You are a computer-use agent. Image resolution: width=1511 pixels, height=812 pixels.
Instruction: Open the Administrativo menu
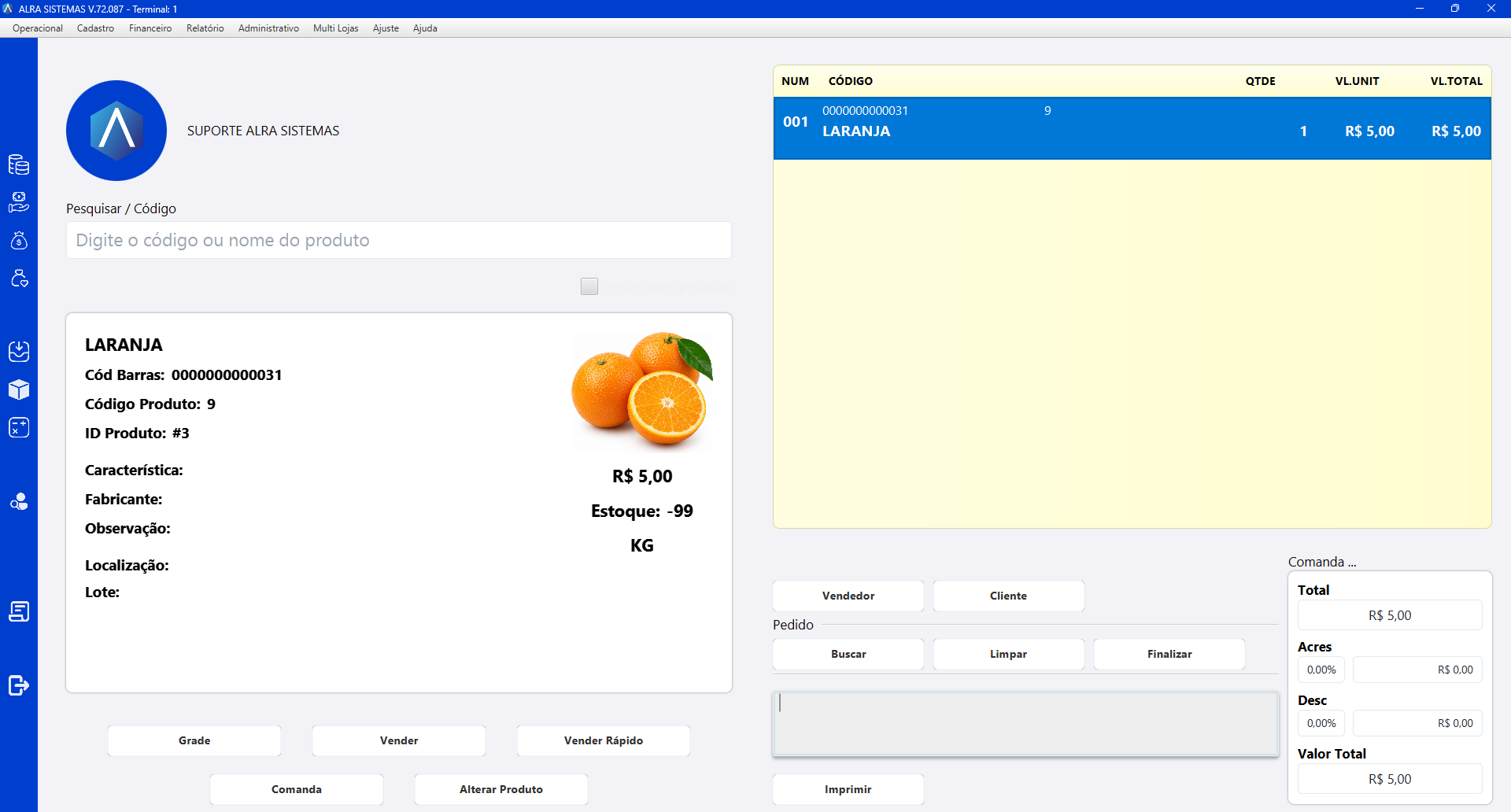(268, 28)
